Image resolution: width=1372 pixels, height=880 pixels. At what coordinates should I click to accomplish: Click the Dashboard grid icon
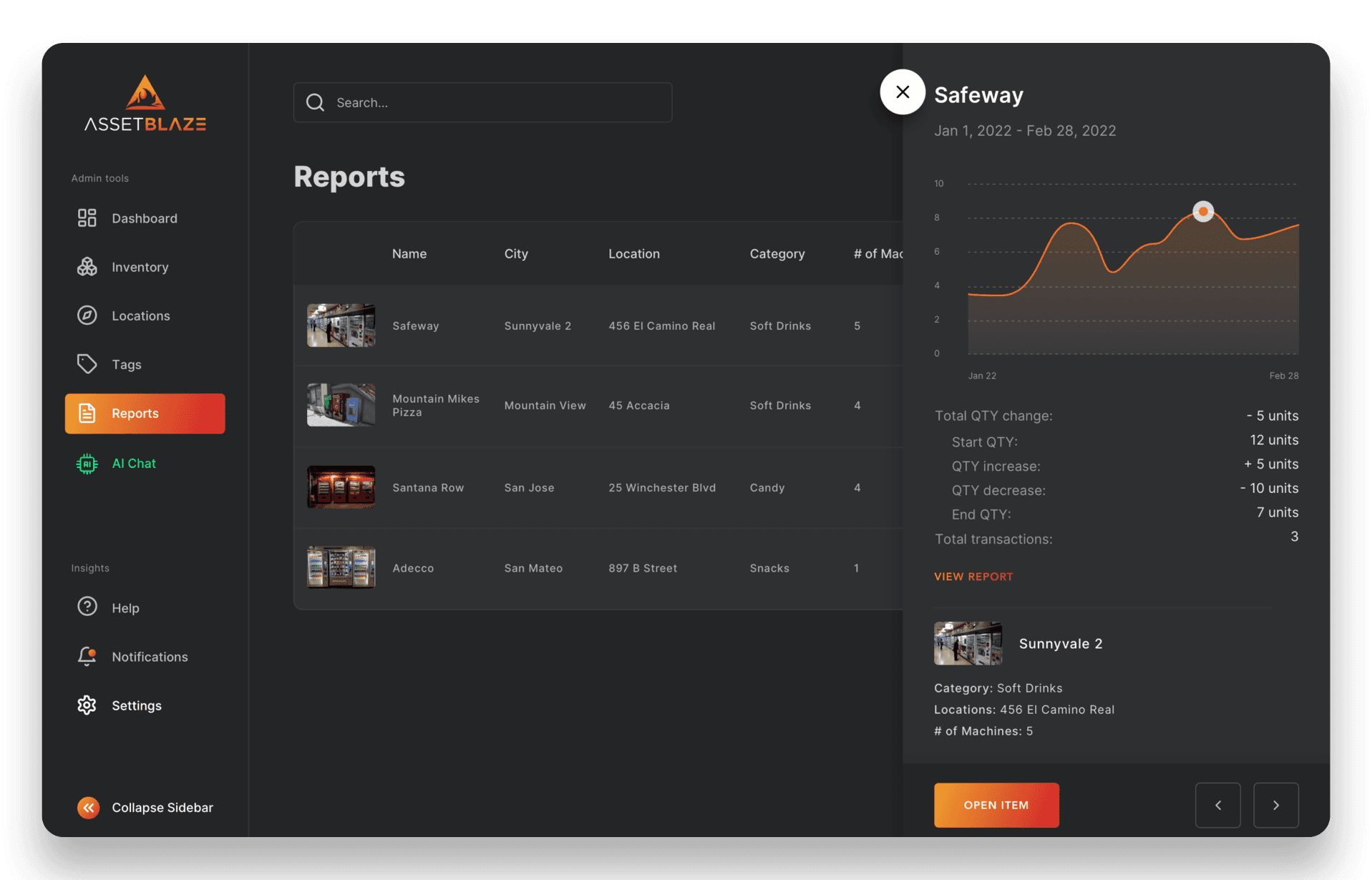[x=87, y=218]
